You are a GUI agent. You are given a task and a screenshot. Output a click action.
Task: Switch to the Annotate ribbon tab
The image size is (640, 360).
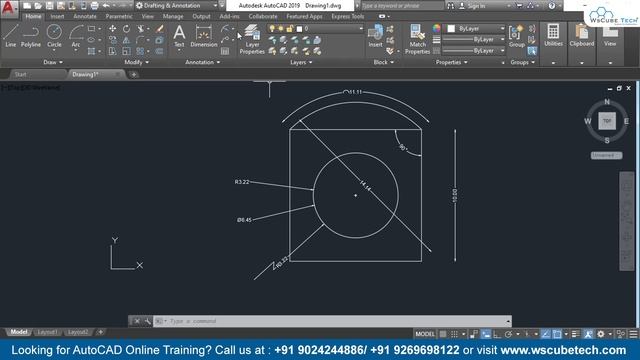point(85,16)
